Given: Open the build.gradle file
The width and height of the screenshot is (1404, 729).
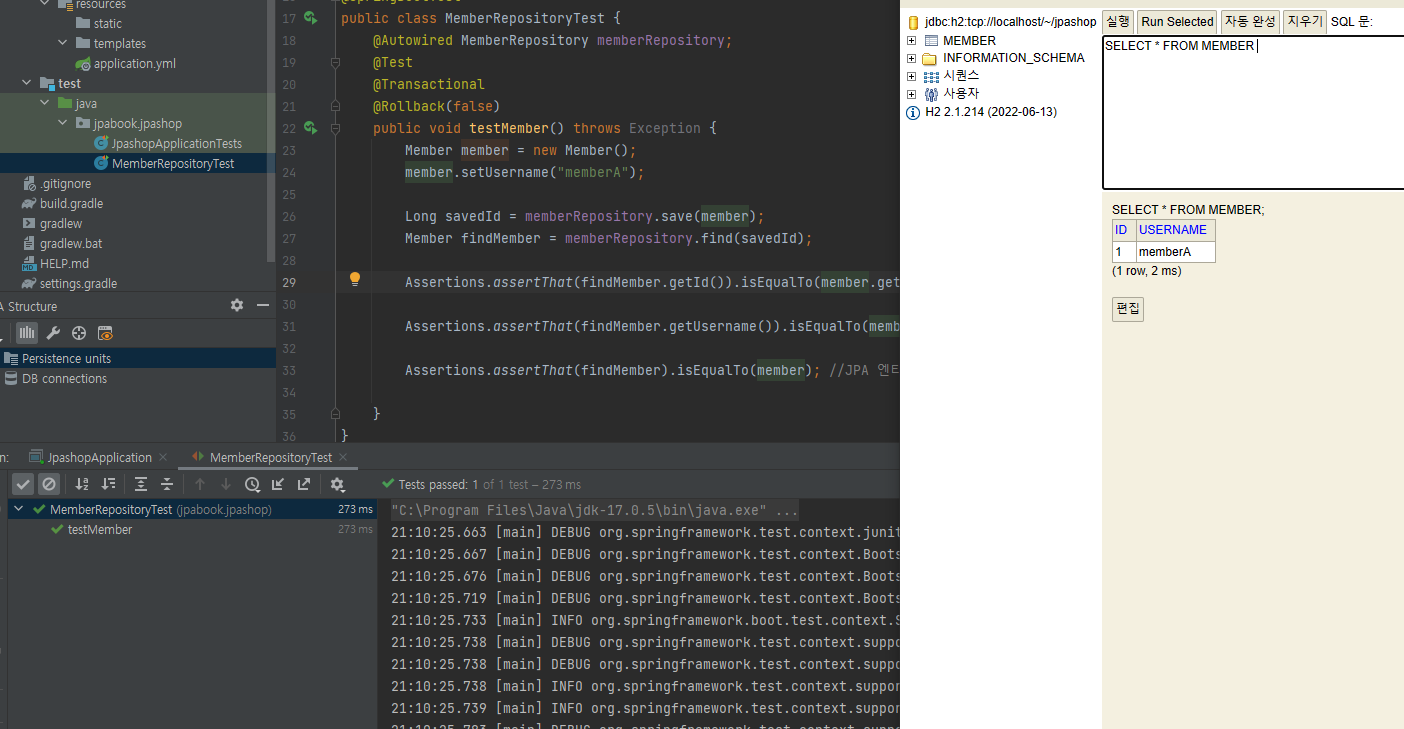Looking at the screenshot, I should 71,203.
